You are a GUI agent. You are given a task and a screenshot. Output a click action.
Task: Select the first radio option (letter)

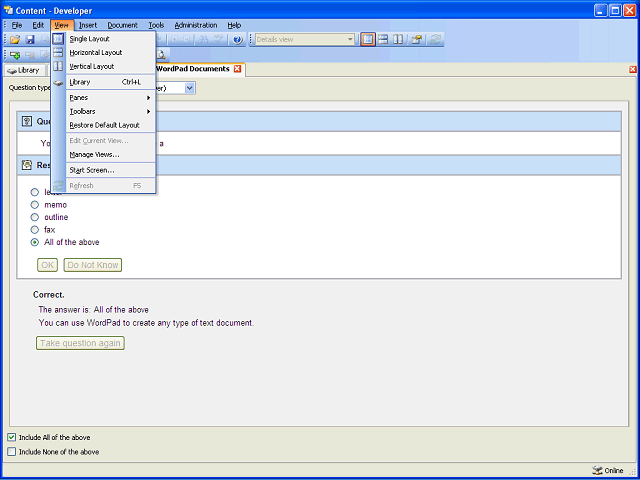click(x=35, y=192)
